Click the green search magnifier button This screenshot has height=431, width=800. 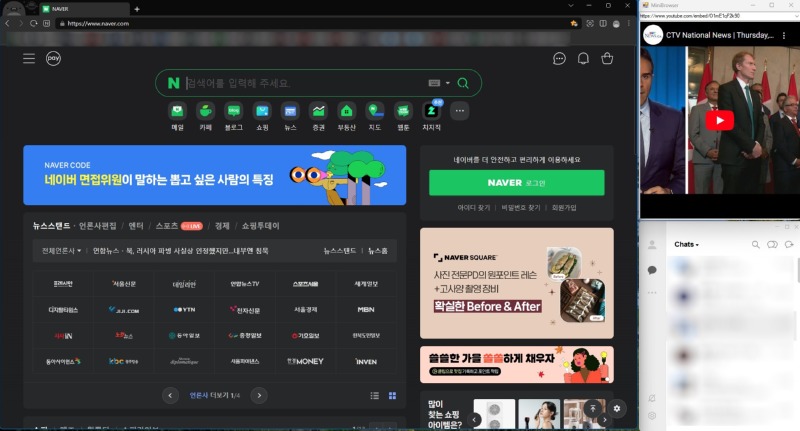(x=465, y=83)
